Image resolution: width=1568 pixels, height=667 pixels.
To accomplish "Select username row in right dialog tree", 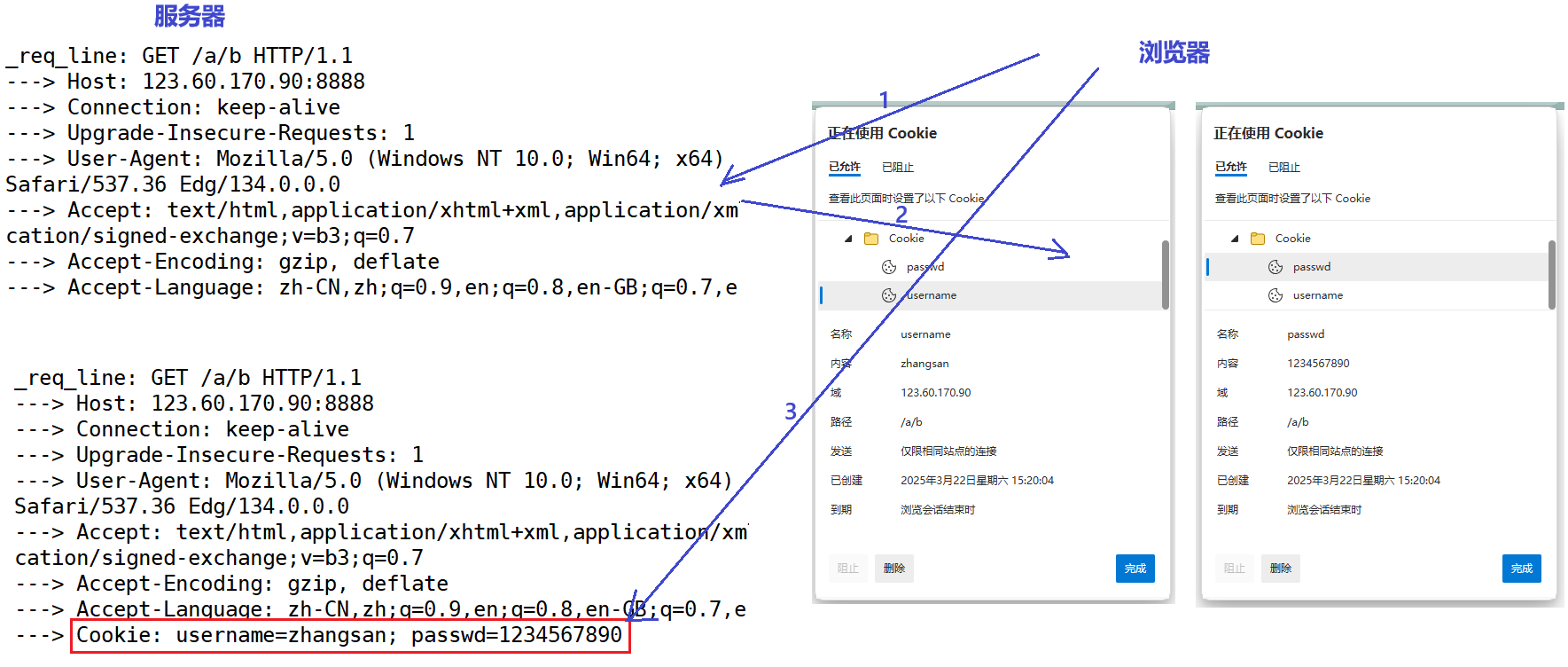I will tap(1376, 295).
